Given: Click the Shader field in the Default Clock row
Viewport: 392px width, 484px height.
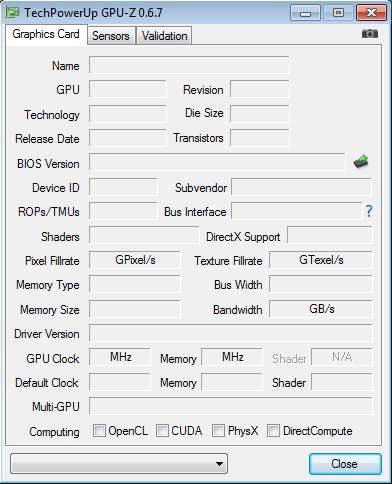Looking at the screenshot, I should [342, 381].
